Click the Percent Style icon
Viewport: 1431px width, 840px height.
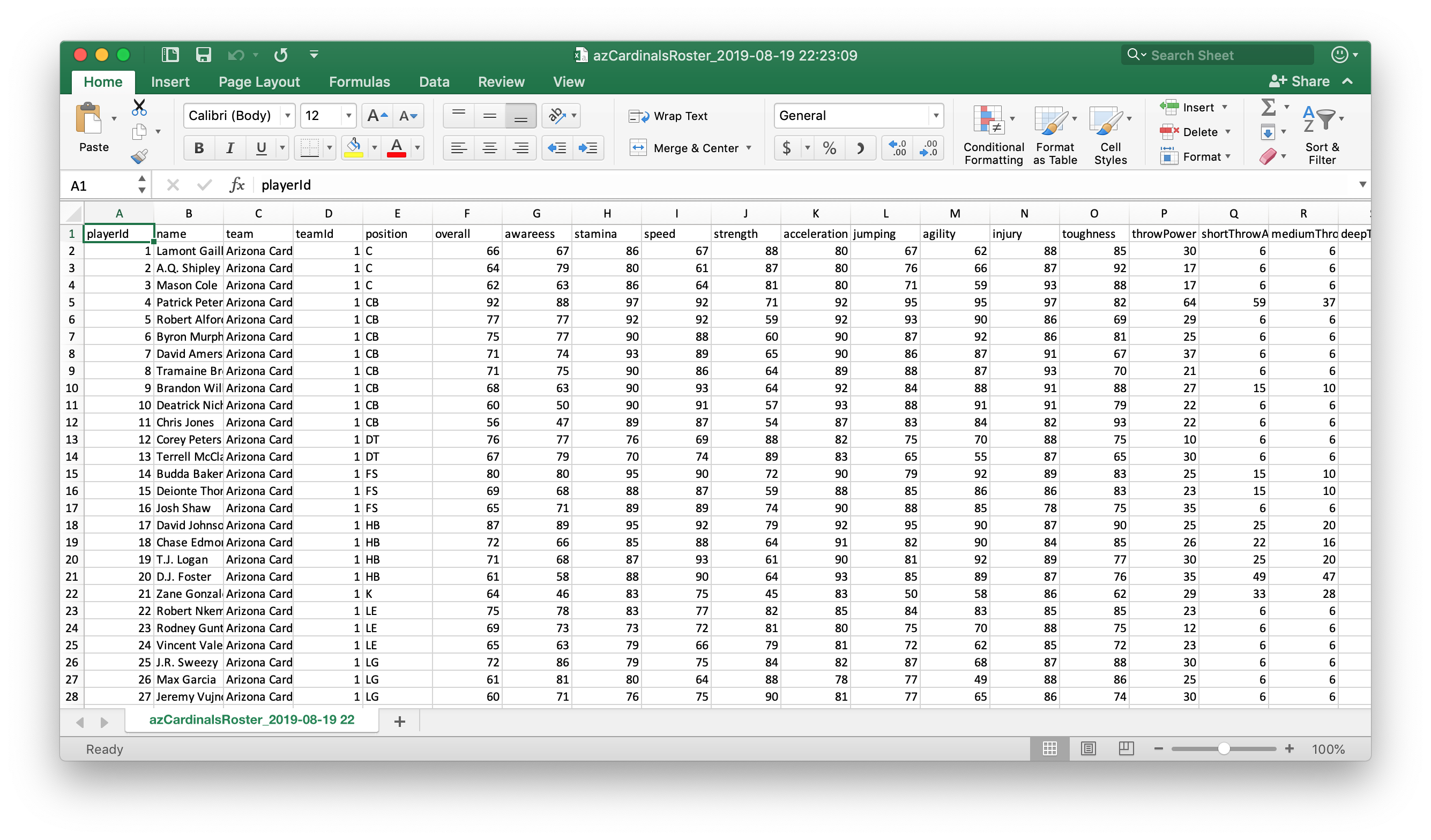click(829, 148)
